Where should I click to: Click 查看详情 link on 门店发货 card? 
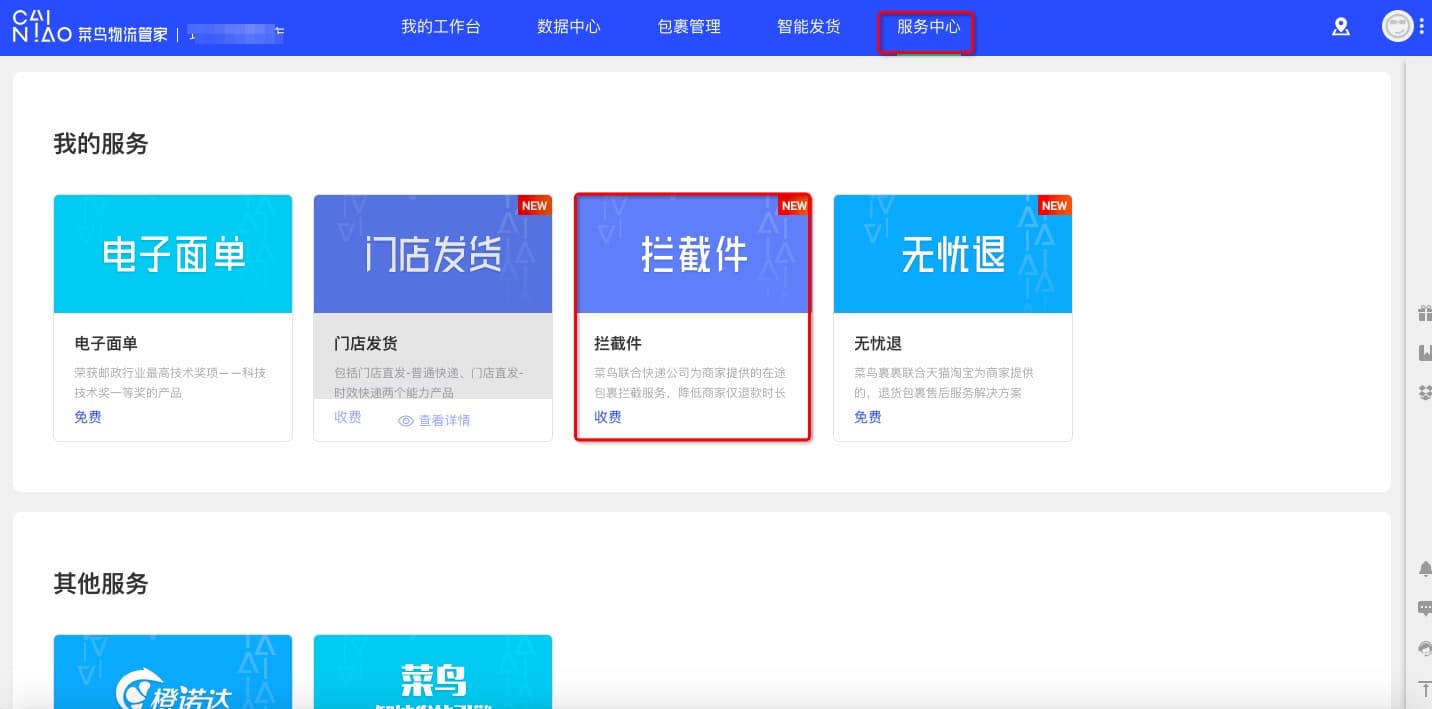pyautogui.click(x=444, y=421)
